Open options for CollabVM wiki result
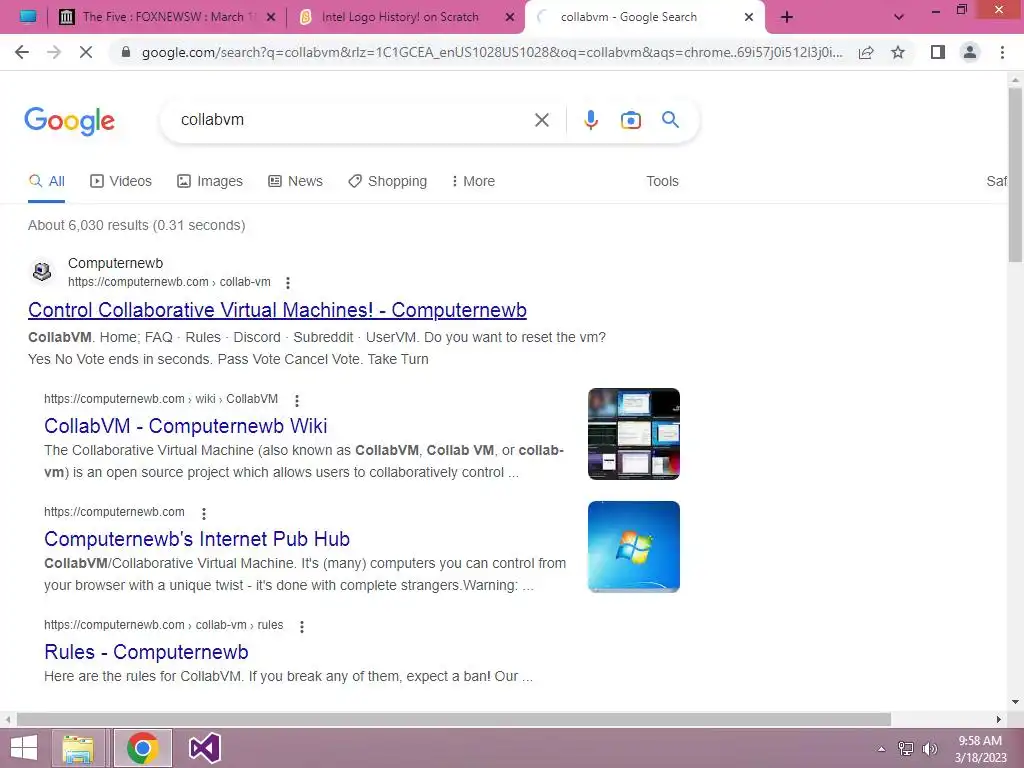1024x768 pixels. (296, 400)
